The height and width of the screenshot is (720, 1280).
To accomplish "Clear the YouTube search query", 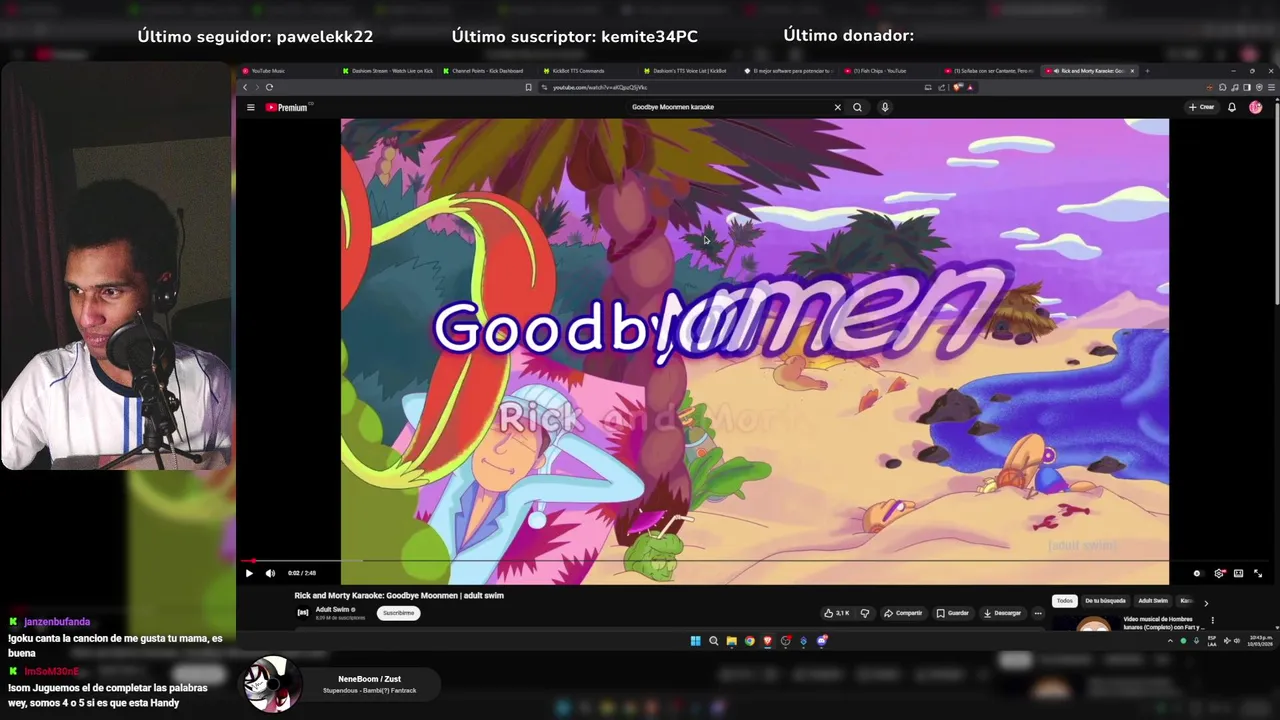I will [838, 107].
